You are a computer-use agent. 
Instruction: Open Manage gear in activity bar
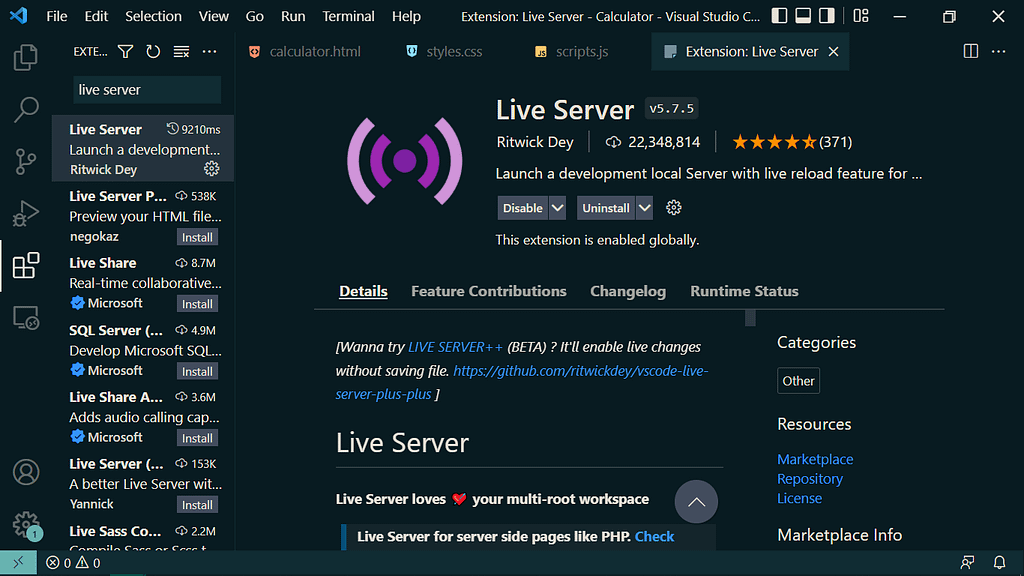click(26, 524)
